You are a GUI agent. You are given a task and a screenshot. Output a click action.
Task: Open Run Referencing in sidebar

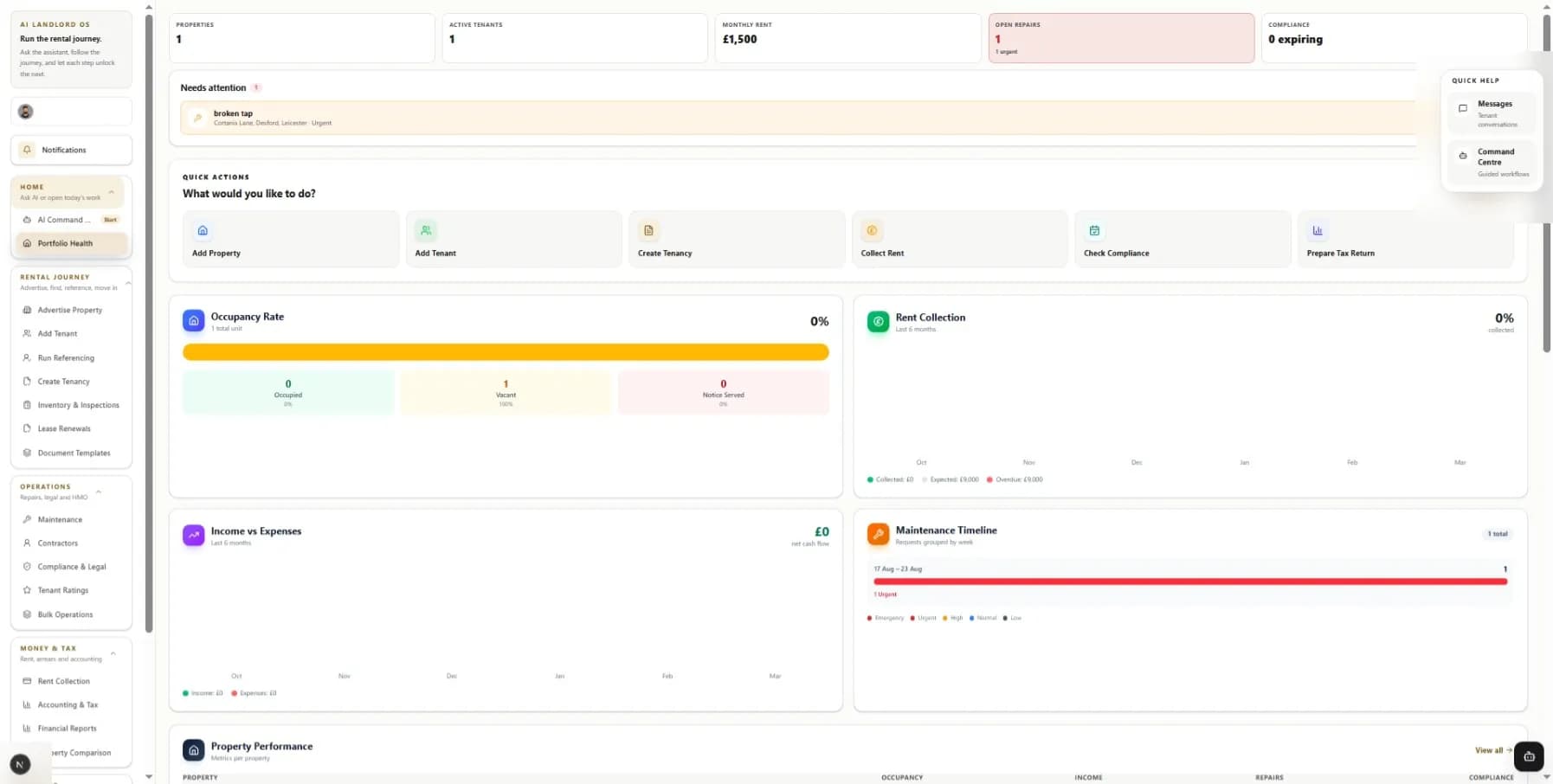point(72,357)
